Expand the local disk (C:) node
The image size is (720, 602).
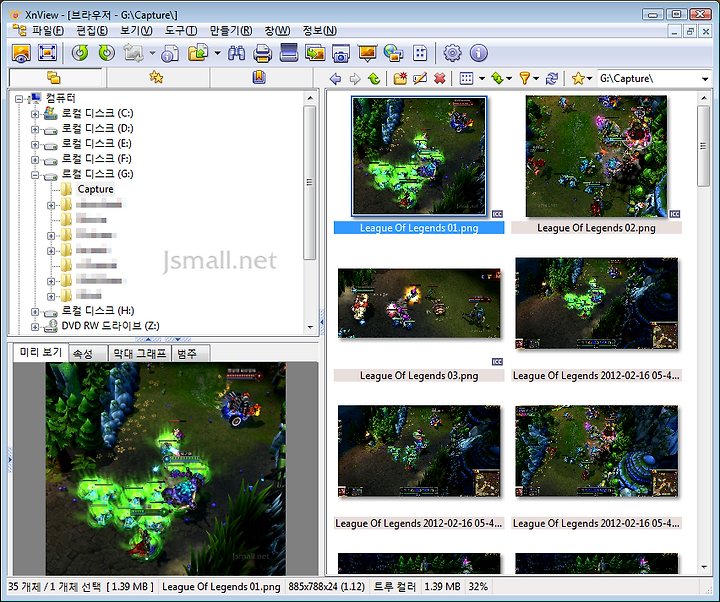pos(35,114)
